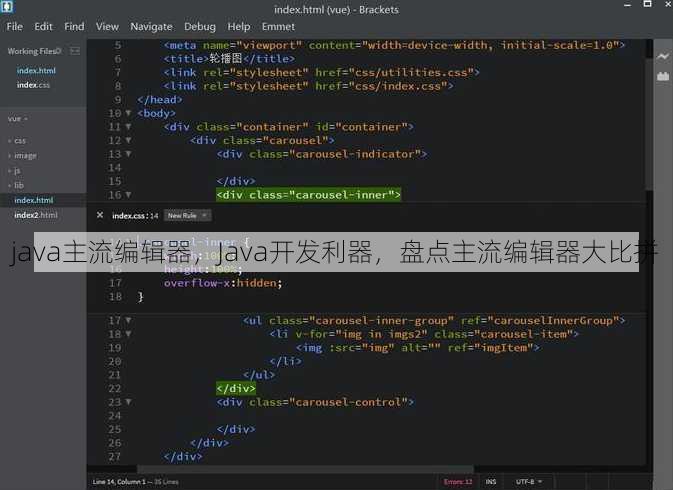Open index2.html in the project tree
This screenshot has width=673, height=490.
click(x=36, y=215)
